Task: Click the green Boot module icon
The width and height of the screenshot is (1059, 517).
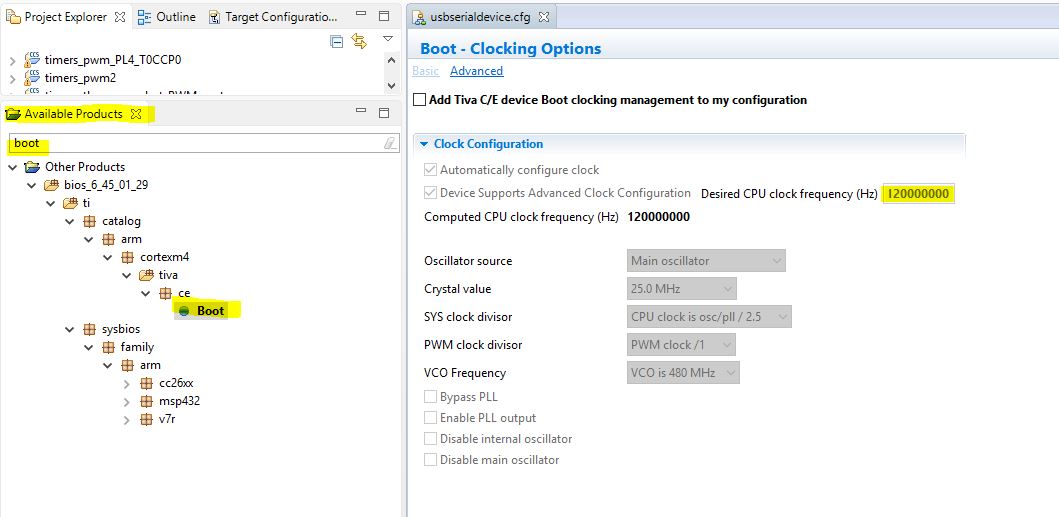Action: (184, 311)
